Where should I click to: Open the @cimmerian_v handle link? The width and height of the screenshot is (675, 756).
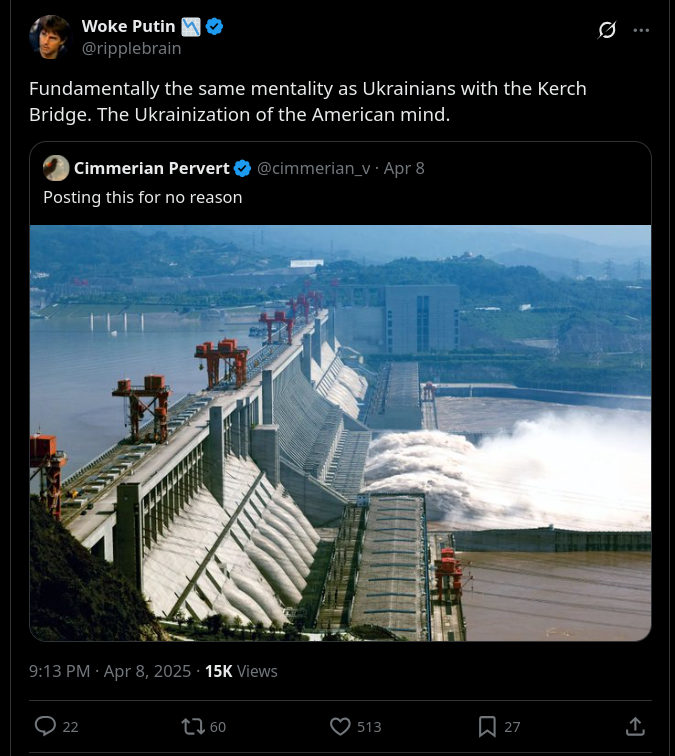tap(313, 168)
